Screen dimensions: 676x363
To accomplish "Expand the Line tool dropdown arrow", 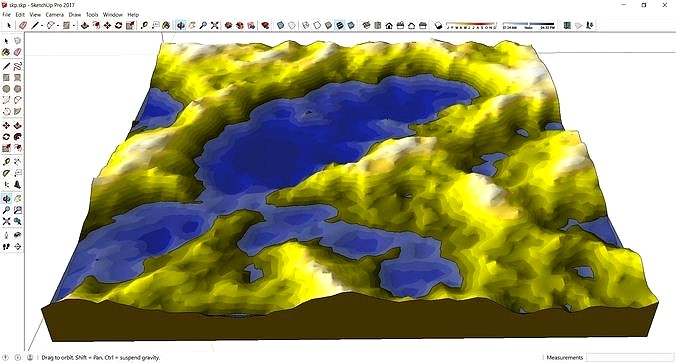I will (x=42, y=25).
